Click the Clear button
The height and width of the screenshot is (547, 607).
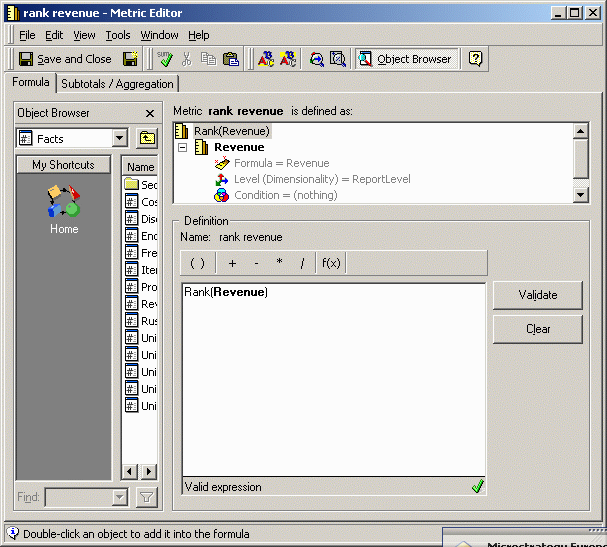pyautogui.click(x=538, y=329)
